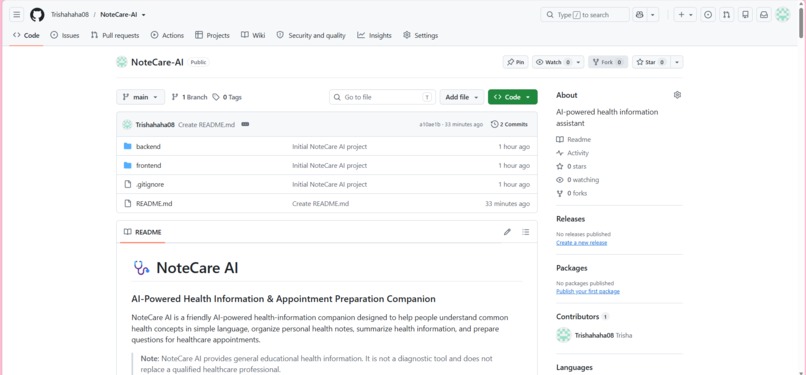Open commit hash a10ae1b
The height and width of the screenshot is (375, 806).
[x=430, y=124]
